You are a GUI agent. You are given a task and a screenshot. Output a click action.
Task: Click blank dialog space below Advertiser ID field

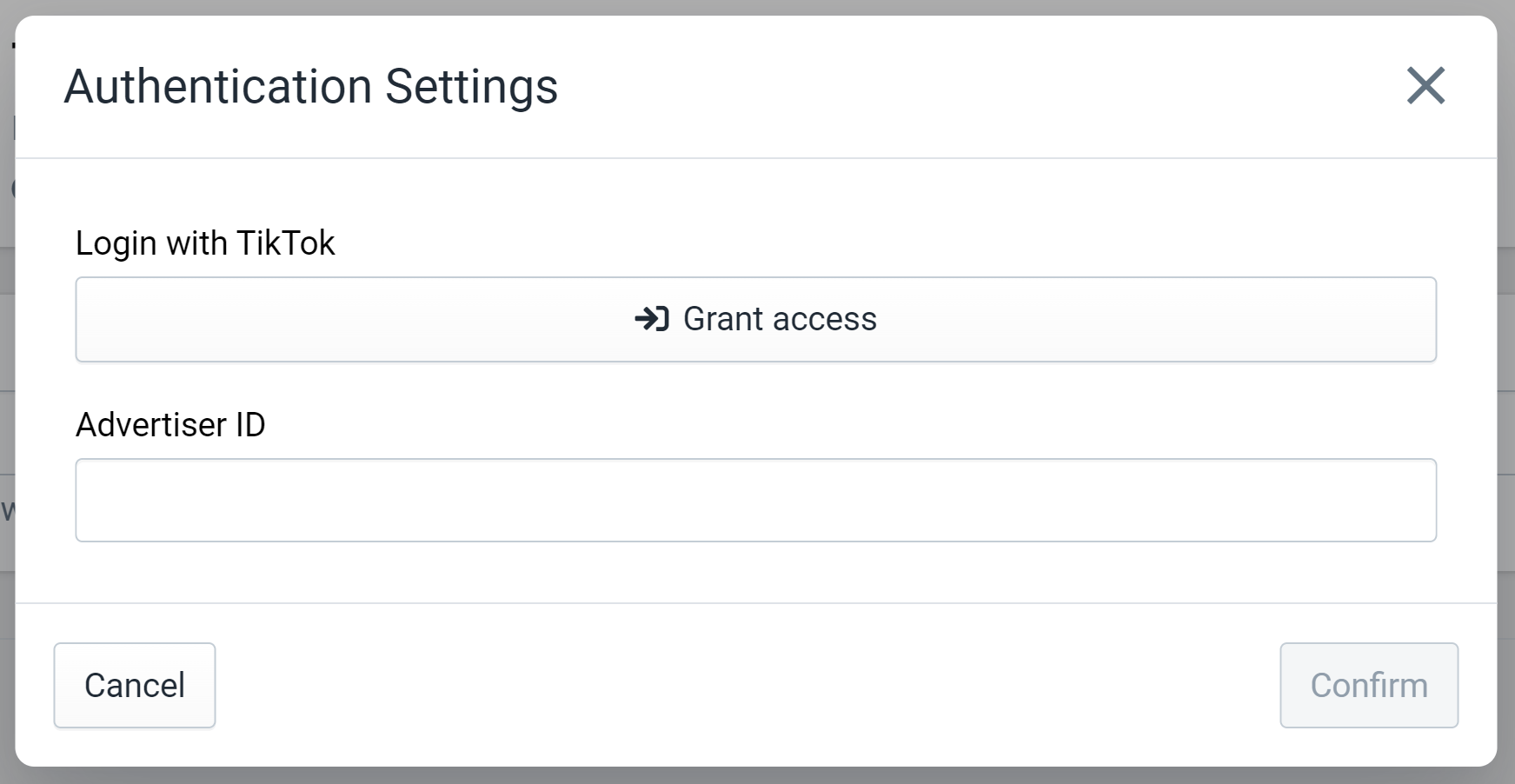tap(756, 572)
